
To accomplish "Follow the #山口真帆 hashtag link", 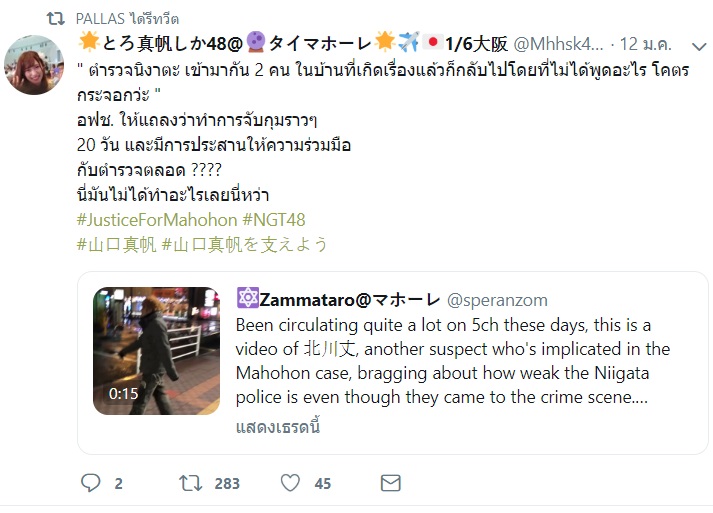I will 116,245.
